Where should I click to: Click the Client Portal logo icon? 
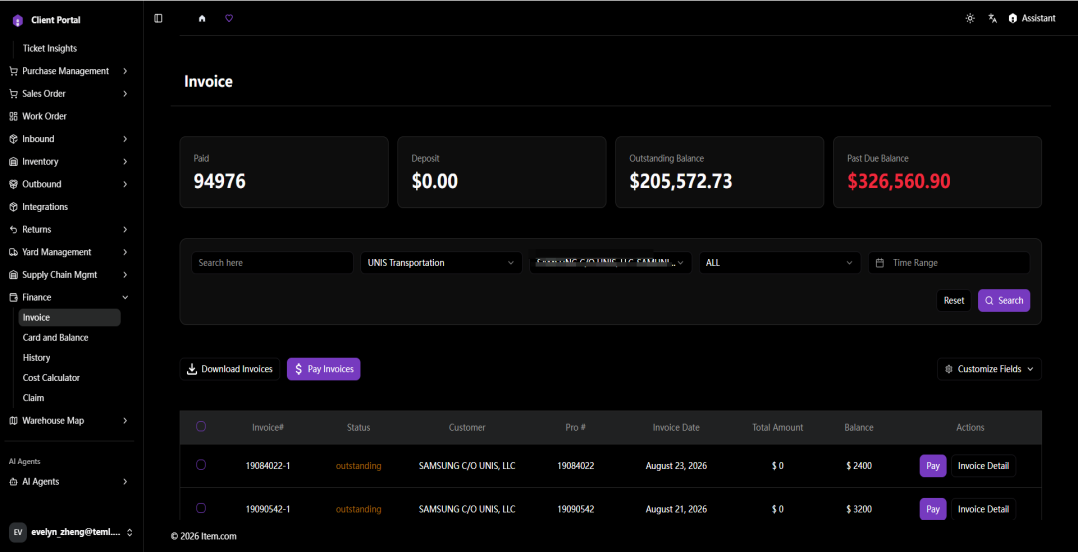point(18,21)
